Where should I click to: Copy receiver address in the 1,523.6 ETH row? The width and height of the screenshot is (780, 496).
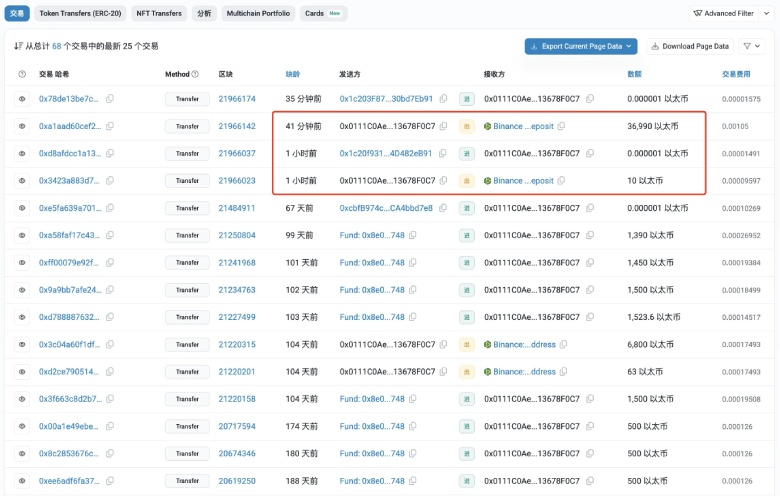(590, 317)
